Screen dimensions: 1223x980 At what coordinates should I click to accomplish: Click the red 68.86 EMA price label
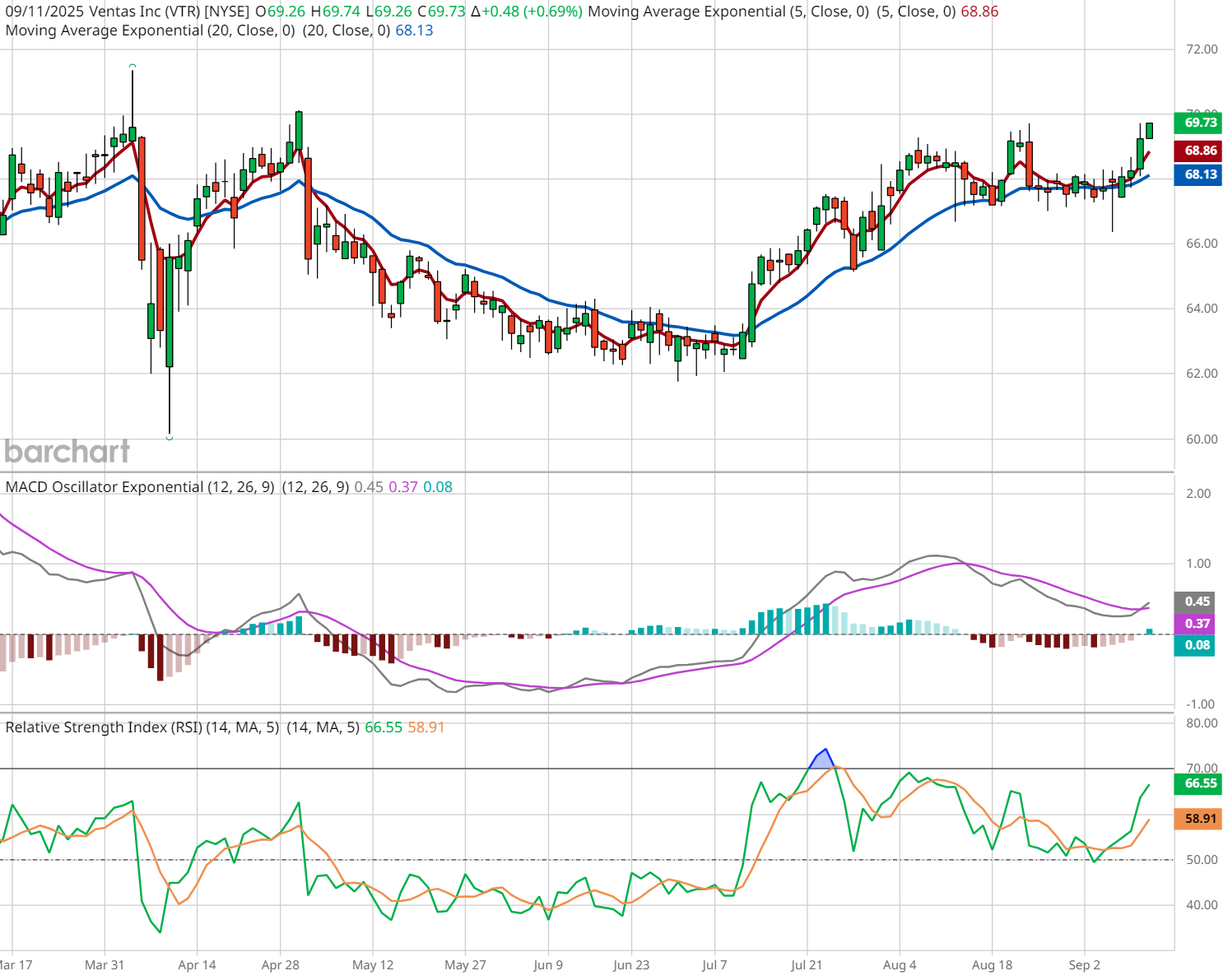(x=1197, y=151)
